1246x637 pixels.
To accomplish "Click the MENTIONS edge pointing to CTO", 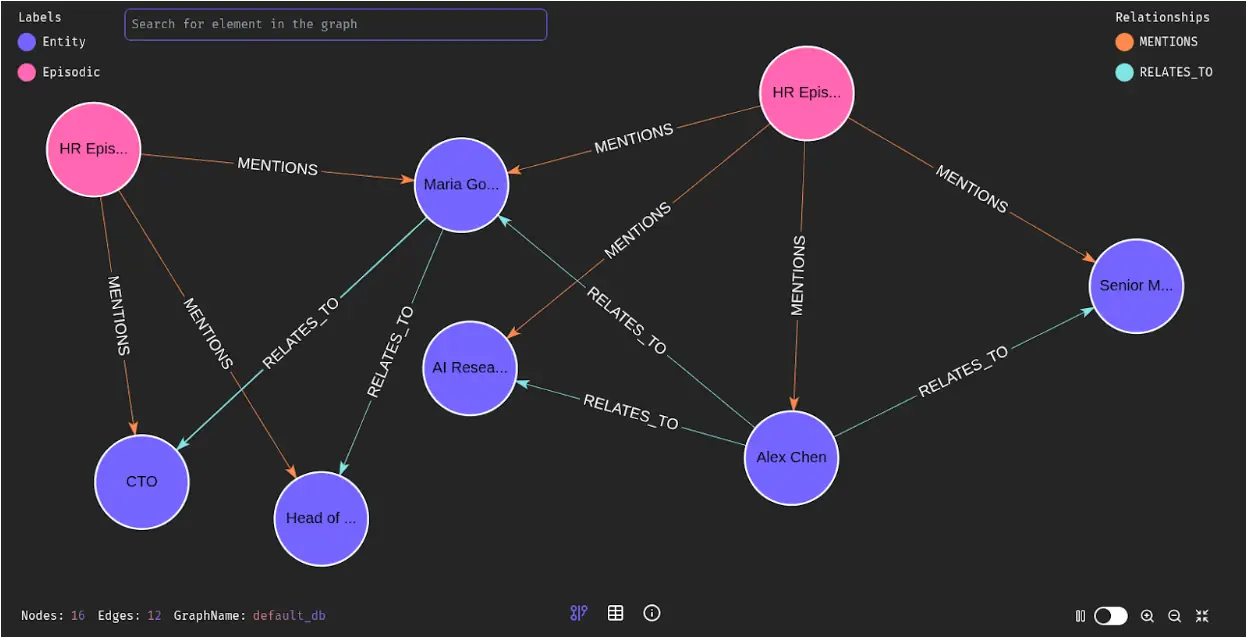I will click(118, 316).
